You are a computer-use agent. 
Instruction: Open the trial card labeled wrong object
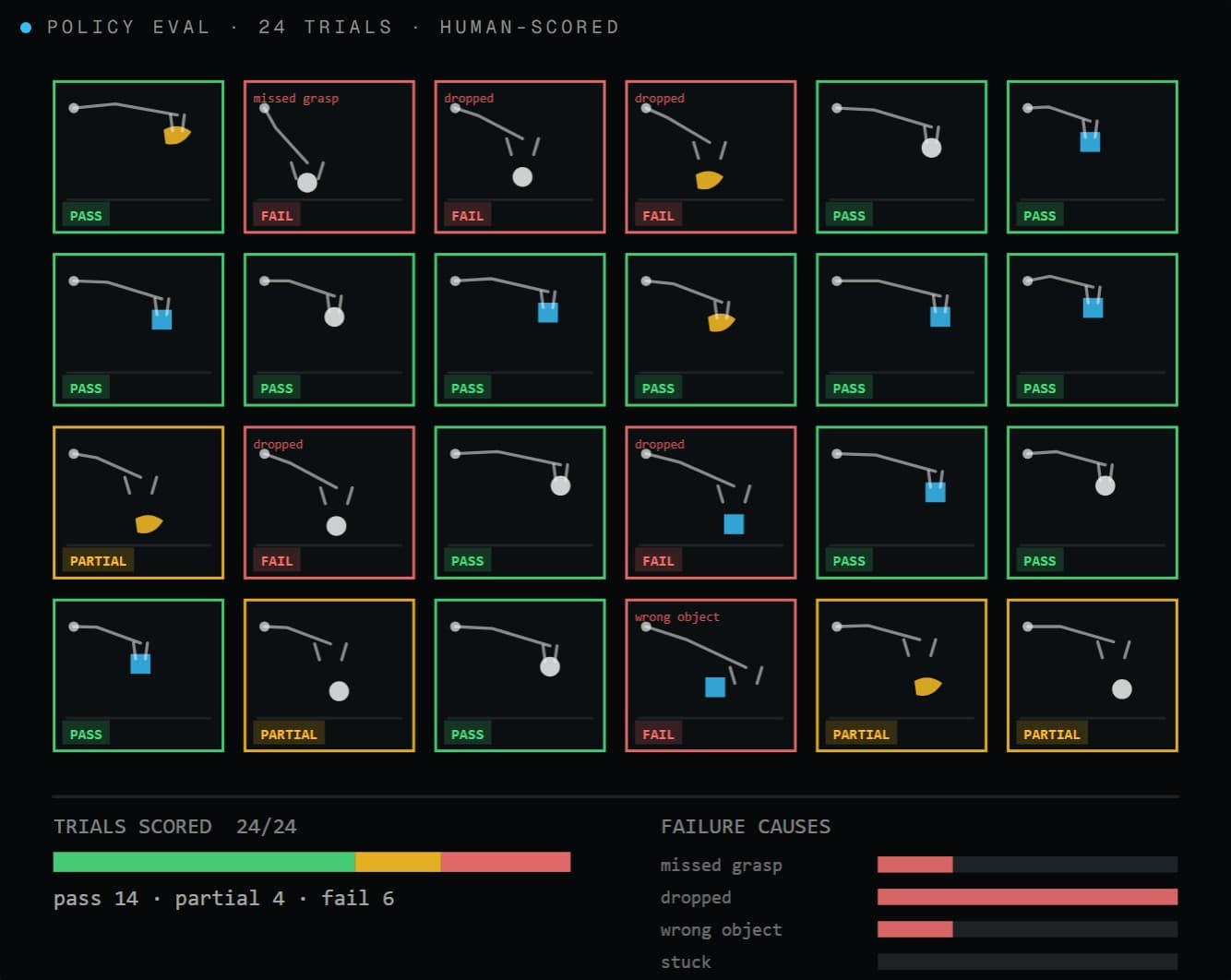click(711, 675)
